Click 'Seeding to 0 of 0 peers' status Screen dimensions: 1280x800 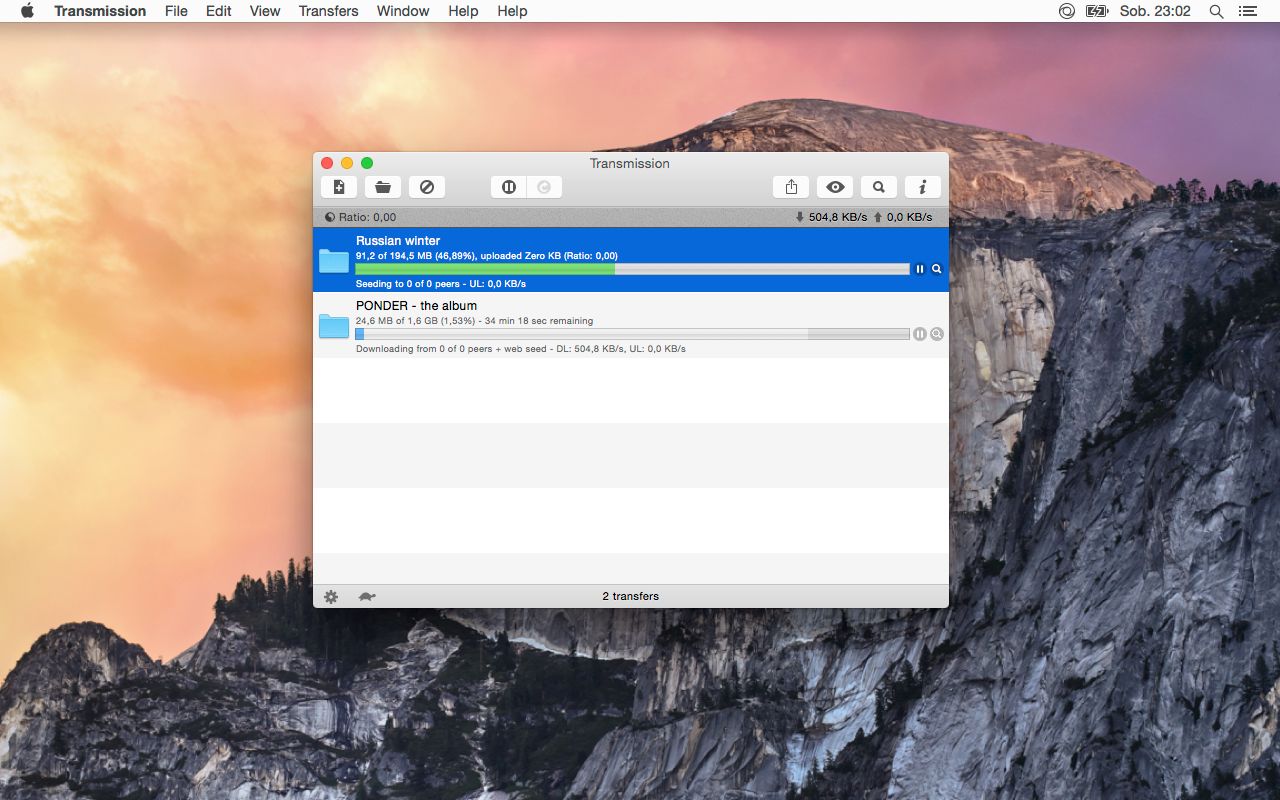click(x=441, y=284)
